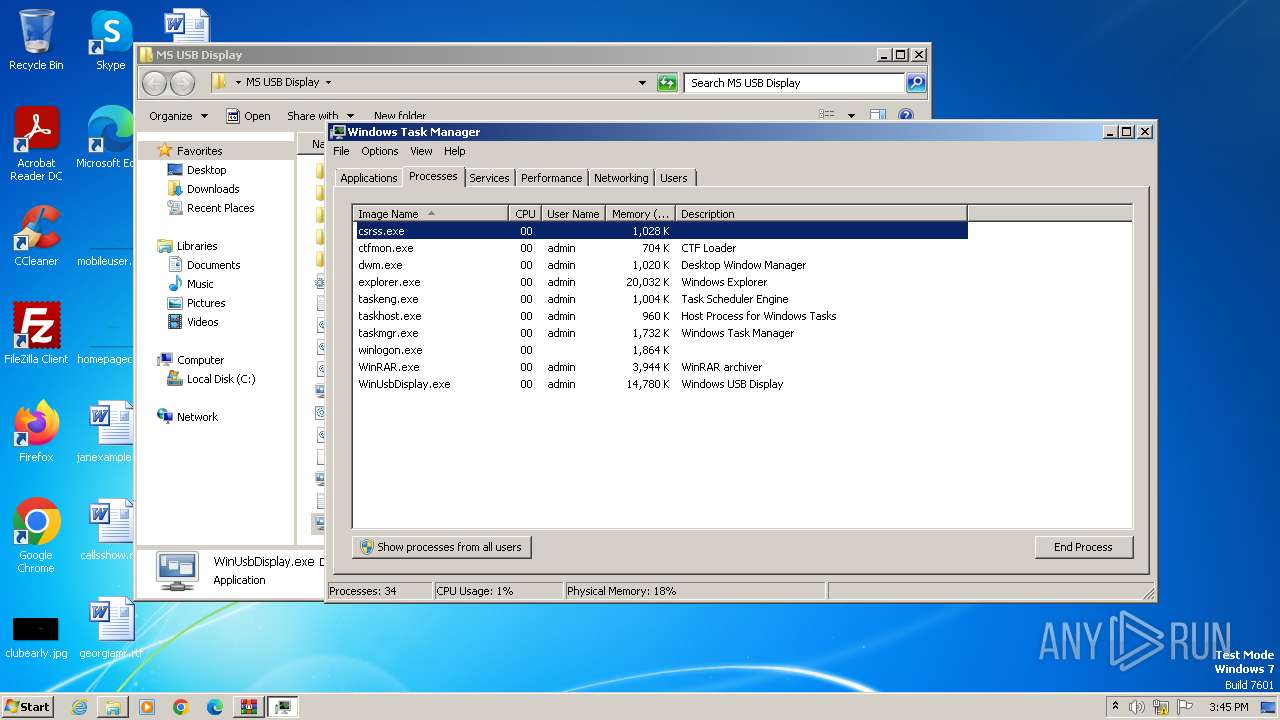Select the WinUsbDisplay.exe process row
Viewport: 1280px width, 720px height.
pyautogui.click(x=404, y=384)
